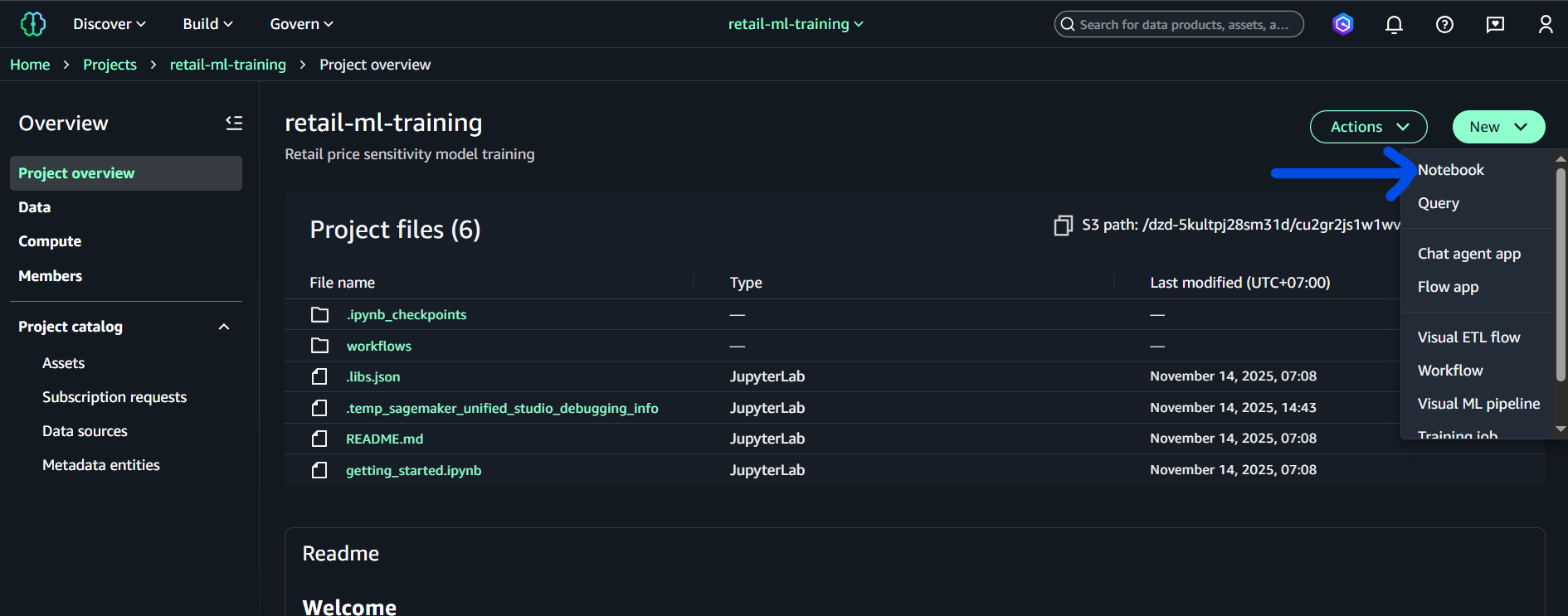Open the .ipynb_checkpoints folder link

click(x=407, y=314)
